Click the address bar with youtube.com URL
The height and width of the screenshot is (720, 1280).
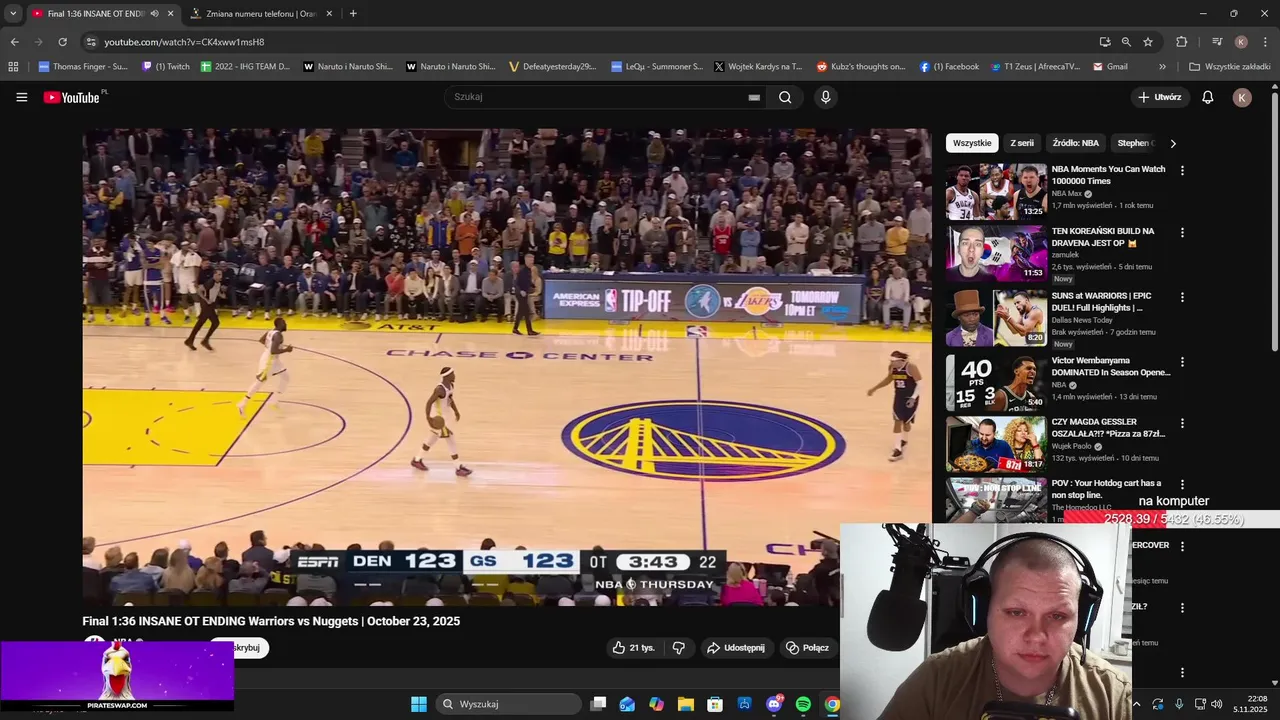[590, 42]
